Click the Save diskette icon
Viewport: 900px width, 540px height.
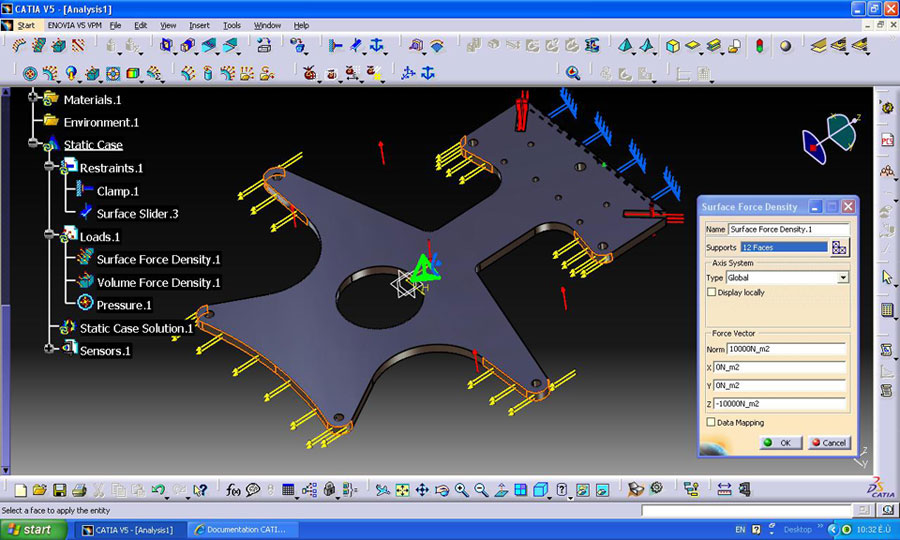59,490
